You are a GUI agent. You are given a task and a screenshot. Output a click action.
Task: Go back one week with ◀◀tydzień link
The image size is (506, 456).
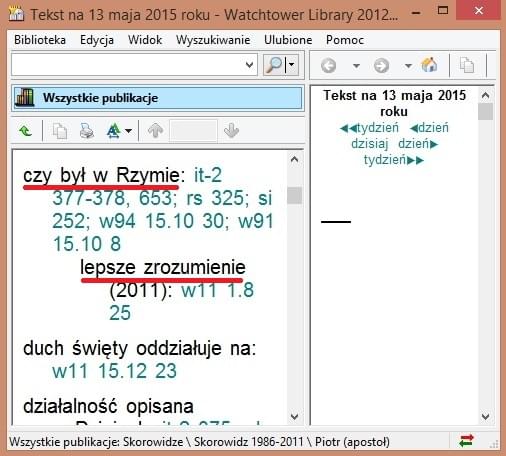coord(369,128)
